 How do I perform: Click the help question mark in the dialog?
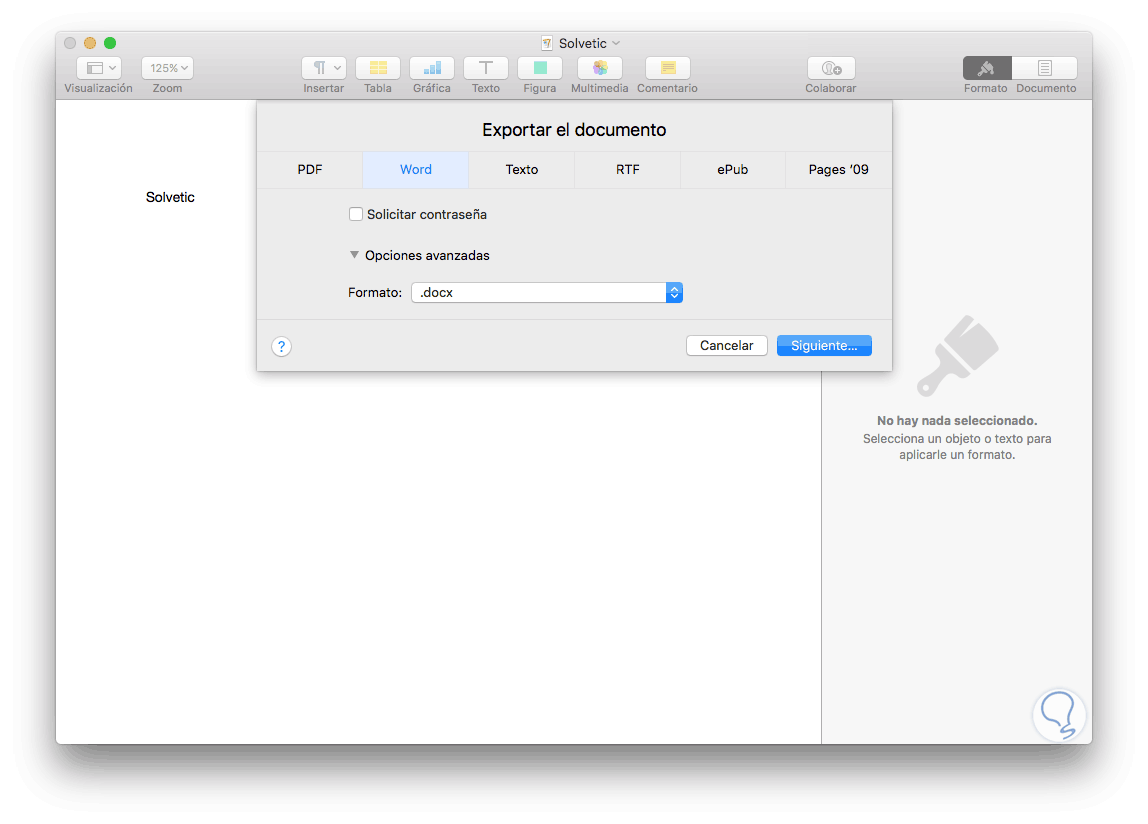281,346
